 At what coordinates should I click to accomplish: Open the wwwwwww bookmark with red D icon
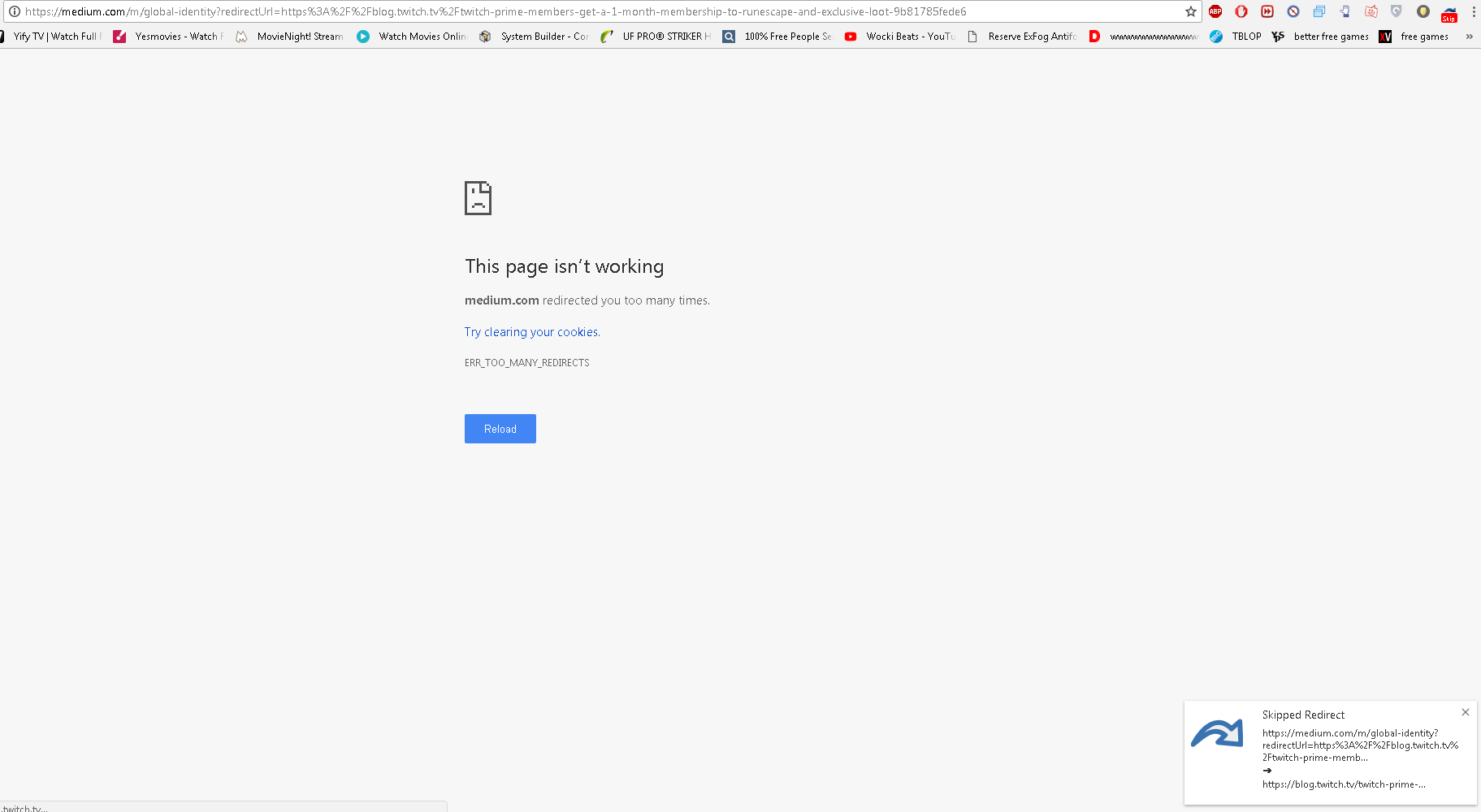1143,37
